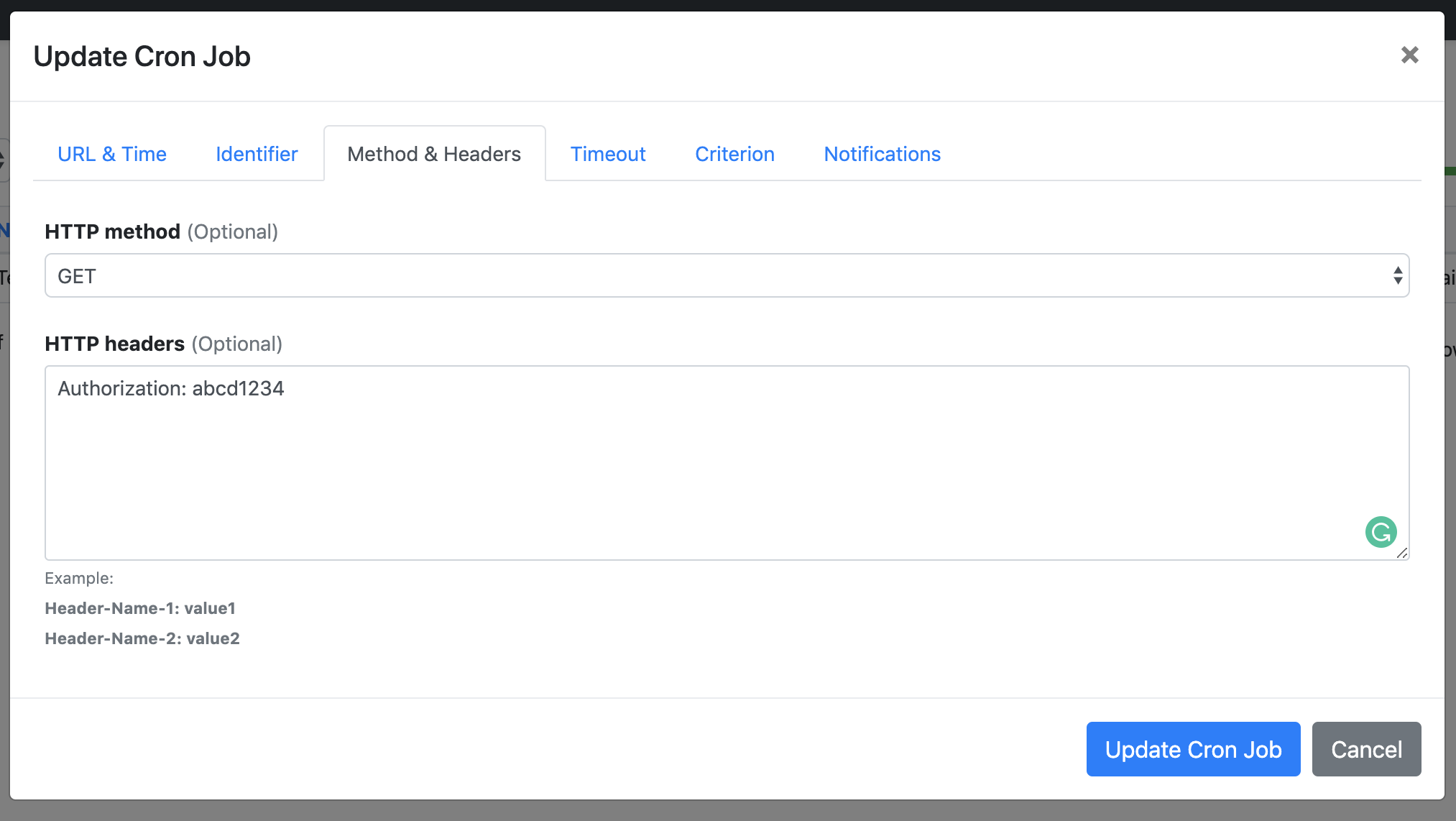
Task: Click the Grammarly icon in text area
Action: tap(1381, 531)
